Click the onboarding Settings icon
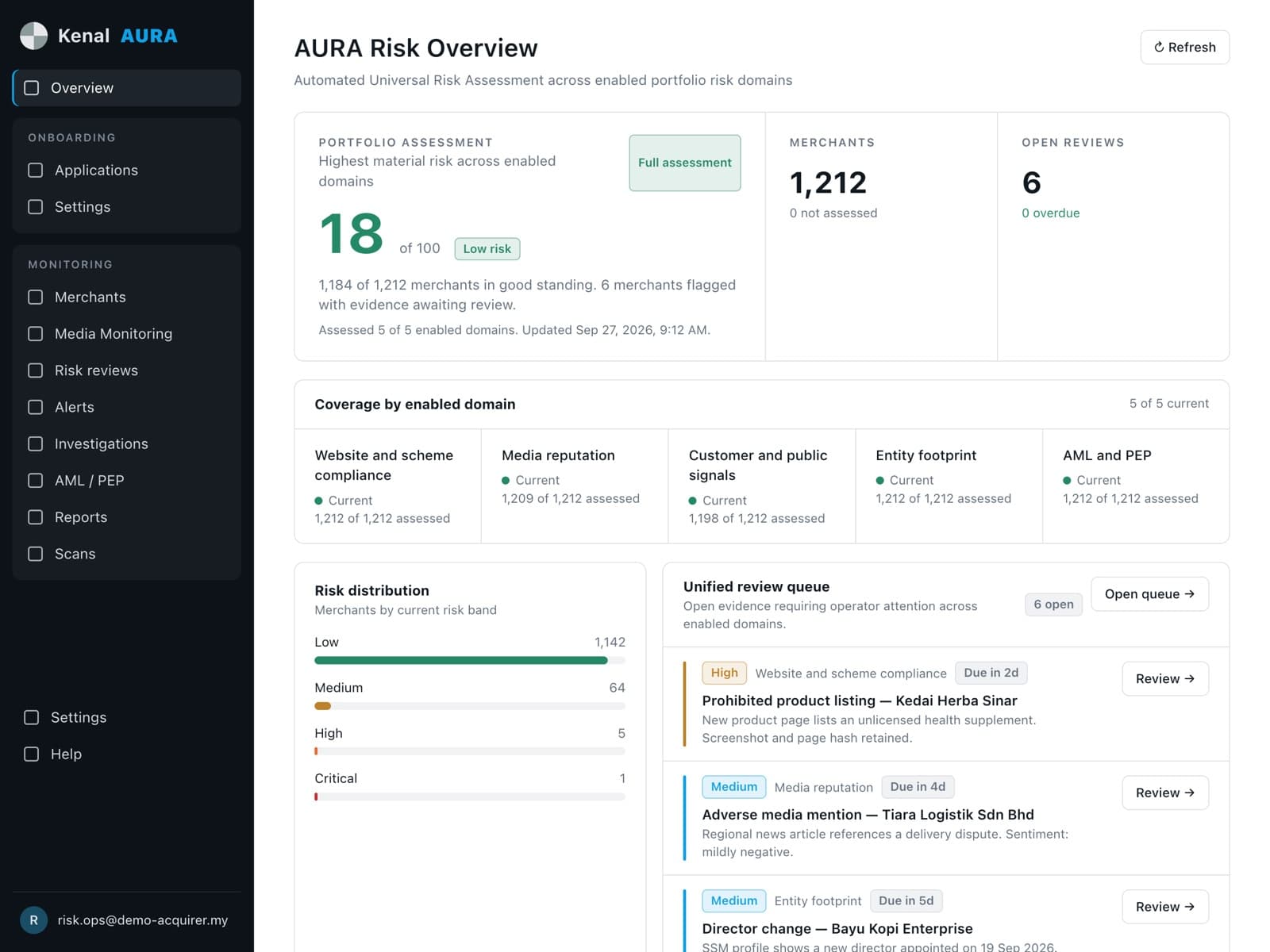Image resolution: width=1270 pixels, height=952 pixels. pyautogui.click(x=36, y=207)
